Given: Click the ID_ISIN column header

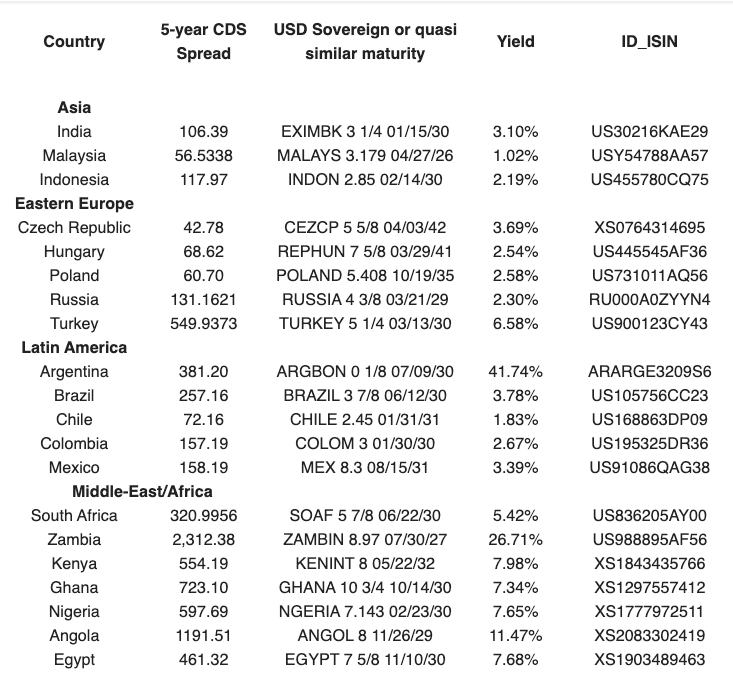Looking at the screenshot, I should 649,41.
